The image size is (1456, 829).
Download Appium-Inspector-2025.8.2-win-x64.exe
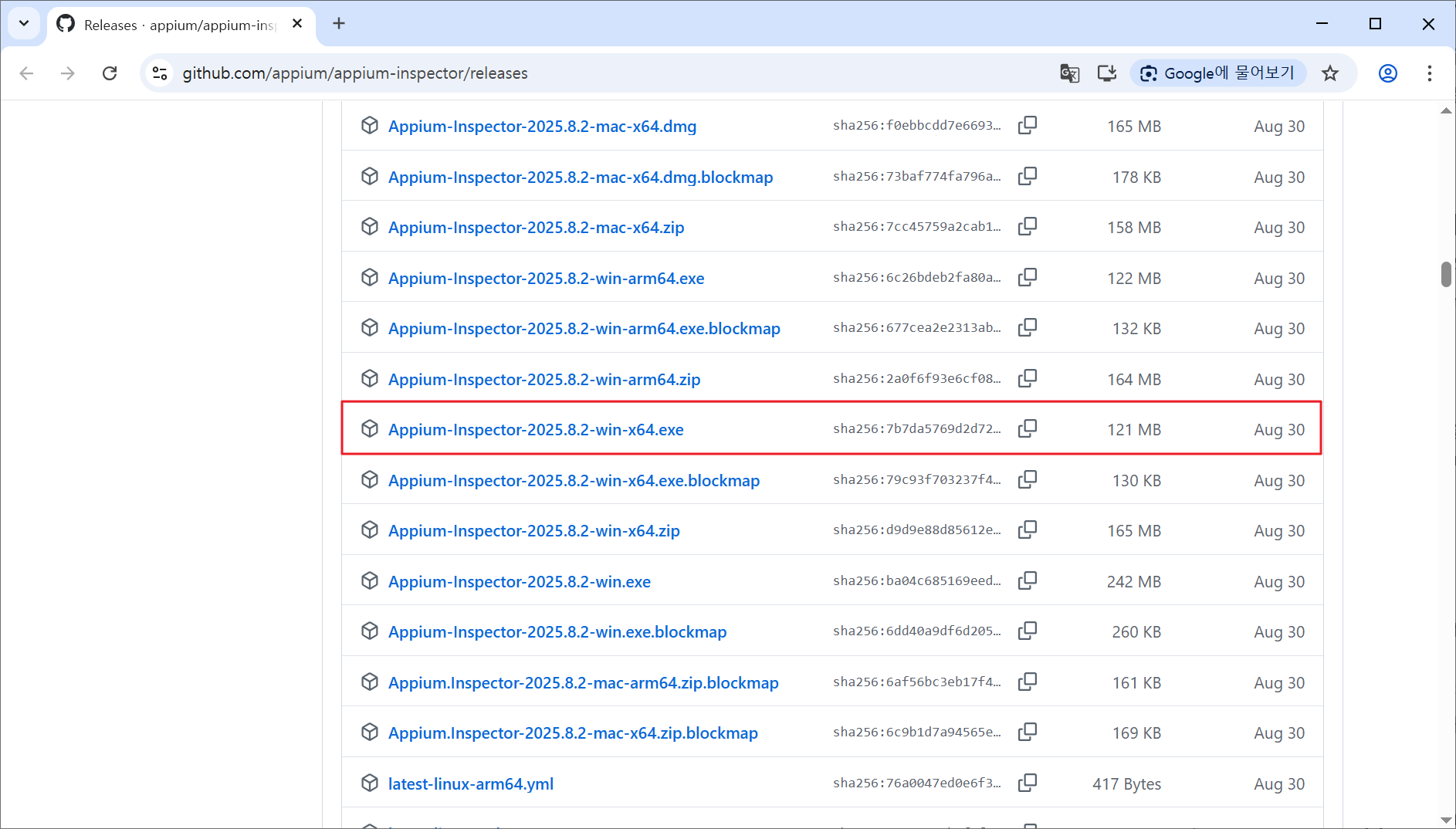(536, 429)
